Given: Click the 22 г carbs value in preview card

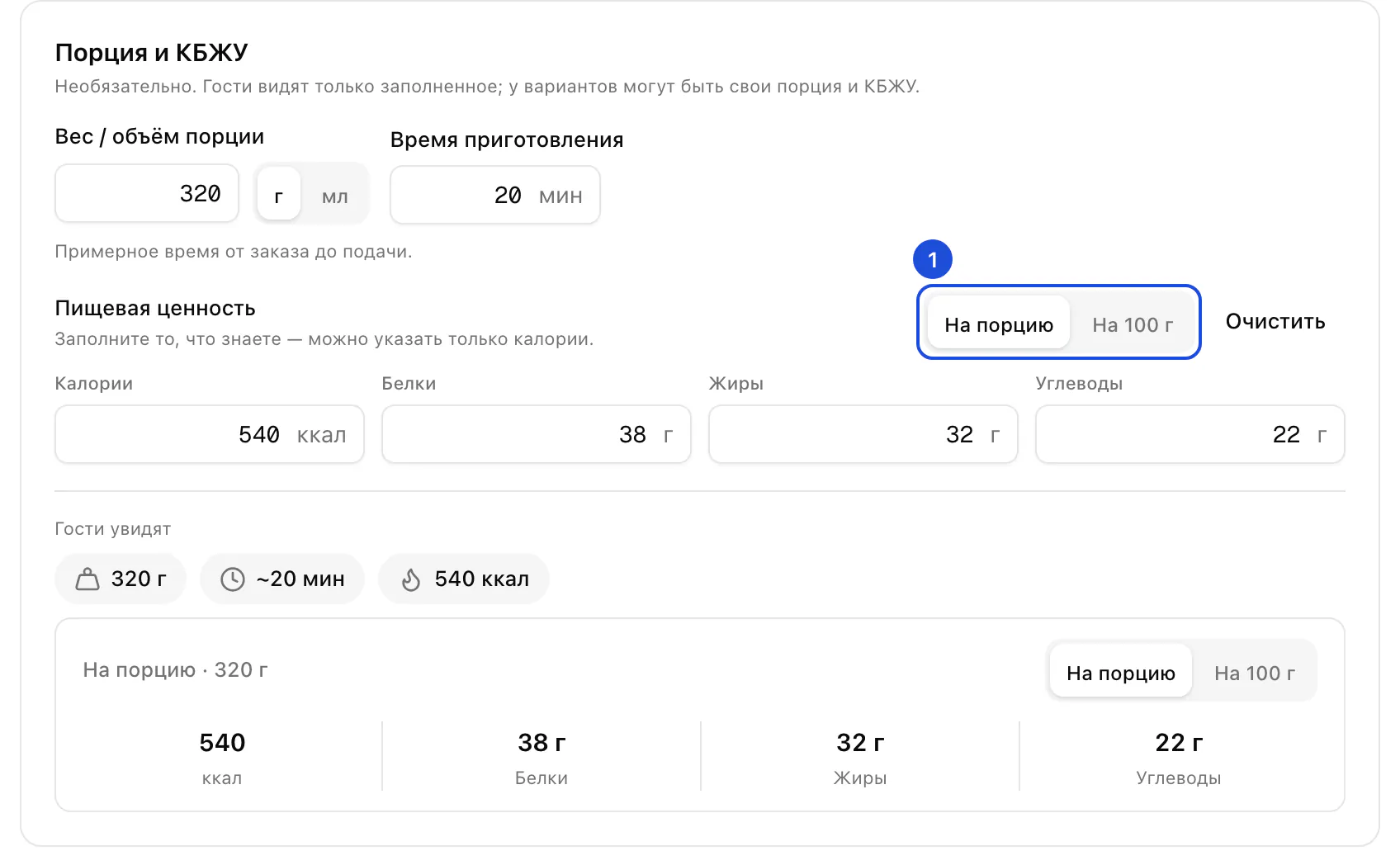Looking at the screenshot, I should coord(1179,743).
